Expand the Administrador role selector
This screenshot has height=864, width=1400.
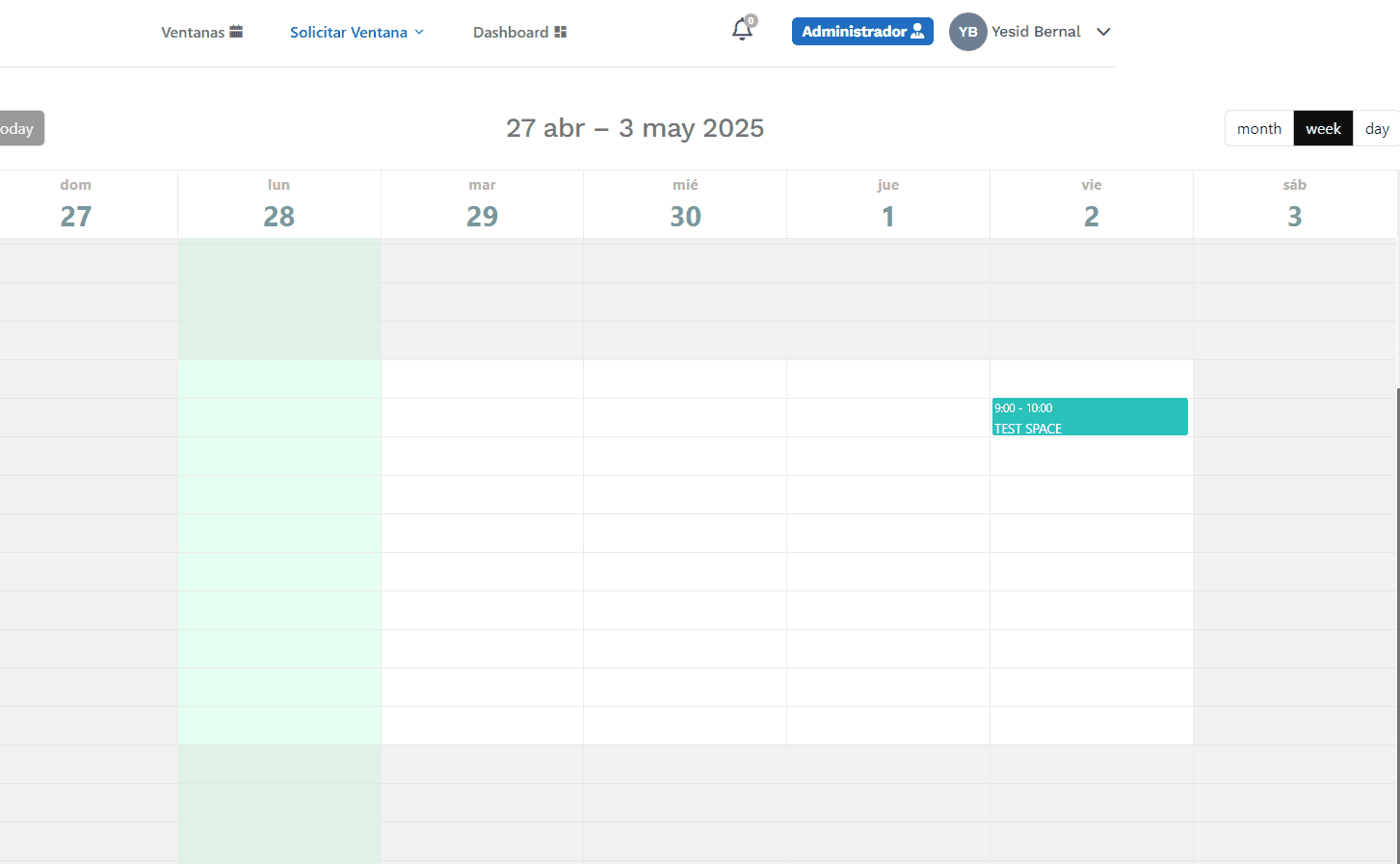(861, 31)
